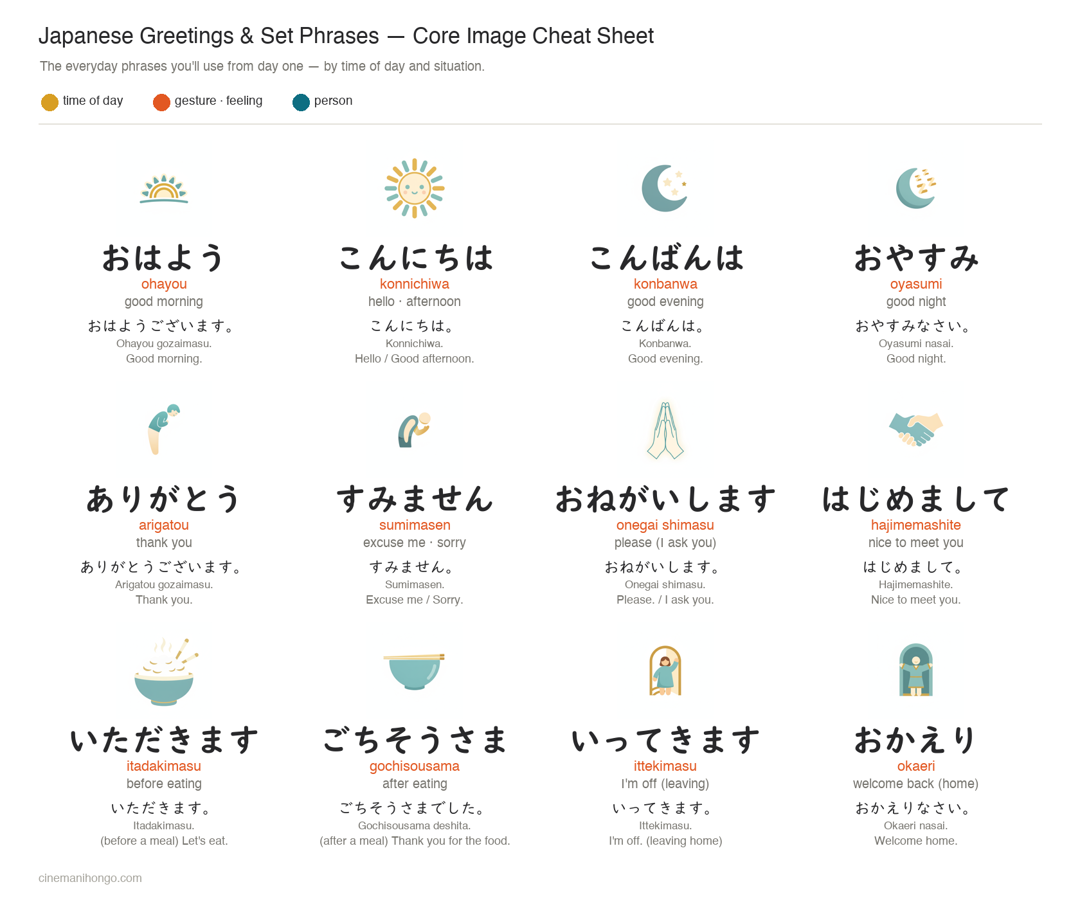Click the bowing person icon for arigatou
The height and width of the screenshot is (900, 1080).
(x=164, y=429)
